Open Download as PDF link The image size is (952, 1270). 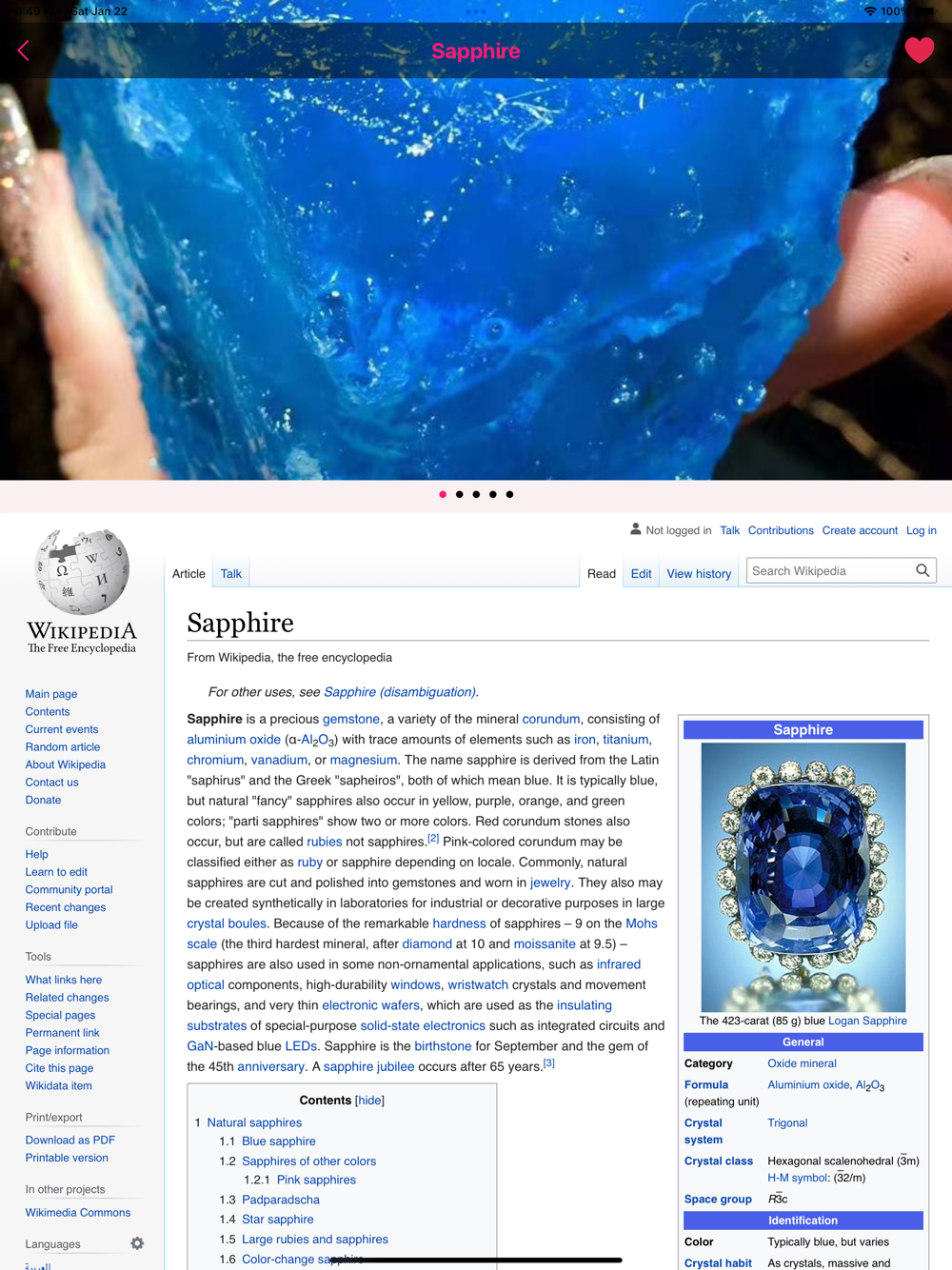pyautogui.click(x=70, y=1140)
